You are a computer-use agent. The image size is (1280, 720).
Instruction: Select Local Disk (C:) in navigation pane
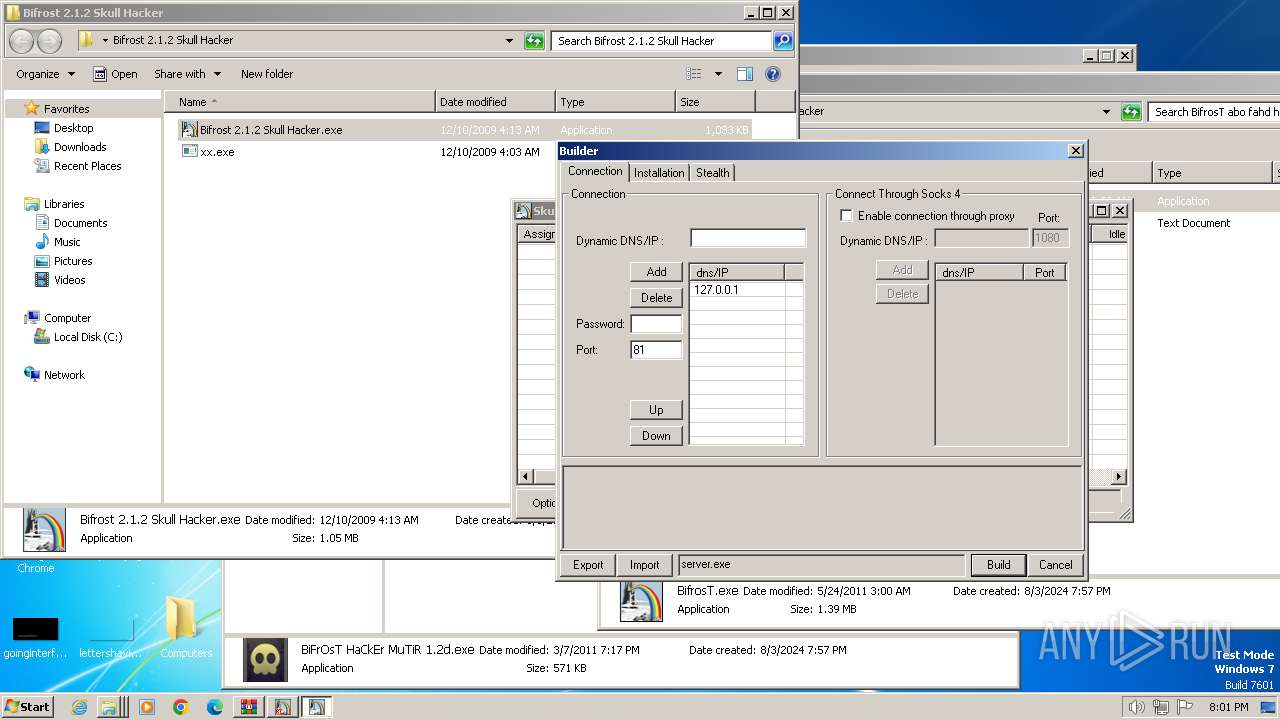coord(88,337)
